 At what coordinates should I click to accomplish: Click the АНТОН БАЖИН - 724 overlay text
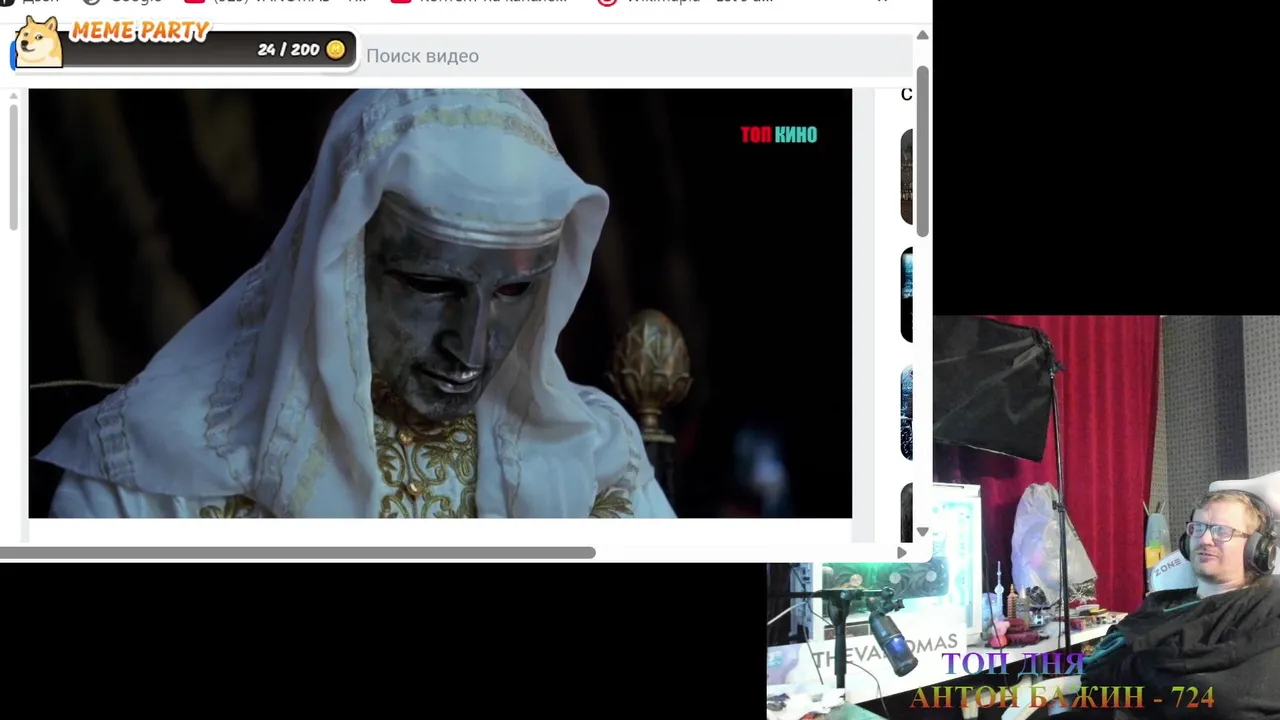click(1062, 697)
